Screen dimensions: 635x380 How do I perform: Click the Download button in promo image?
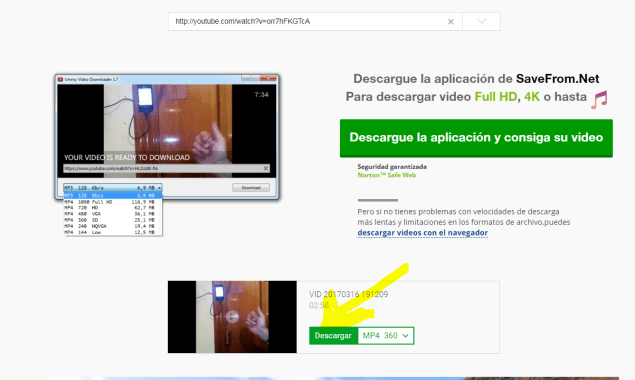251,188
